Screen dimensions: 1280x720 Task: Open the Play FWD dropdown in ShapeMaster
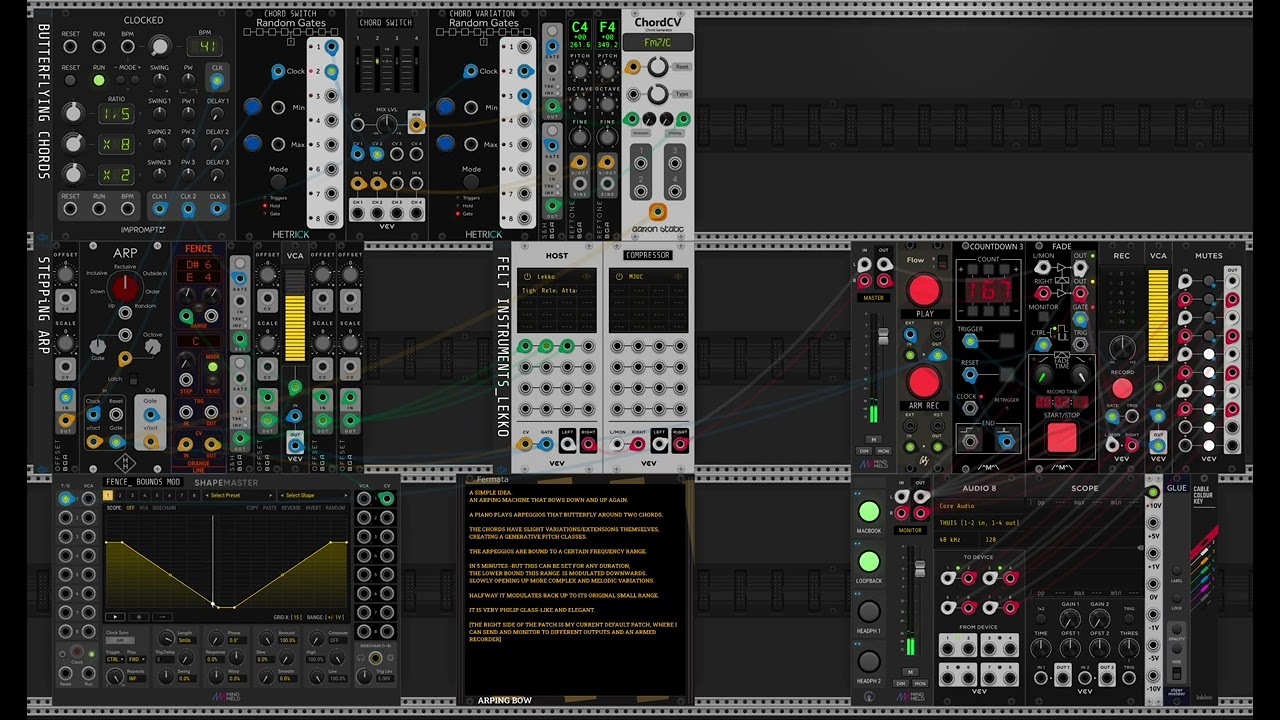tap(135, 659)
